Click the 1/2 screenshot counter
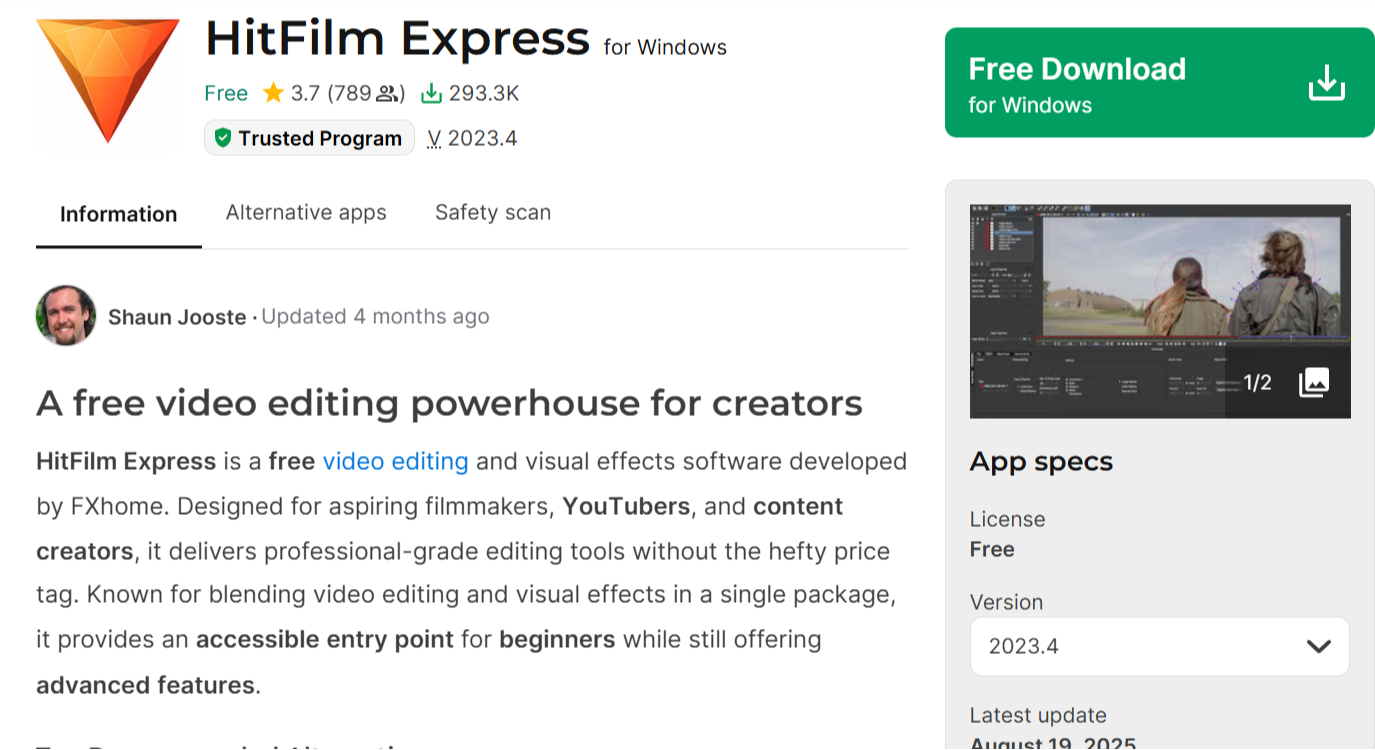 tap(1257, 382)
